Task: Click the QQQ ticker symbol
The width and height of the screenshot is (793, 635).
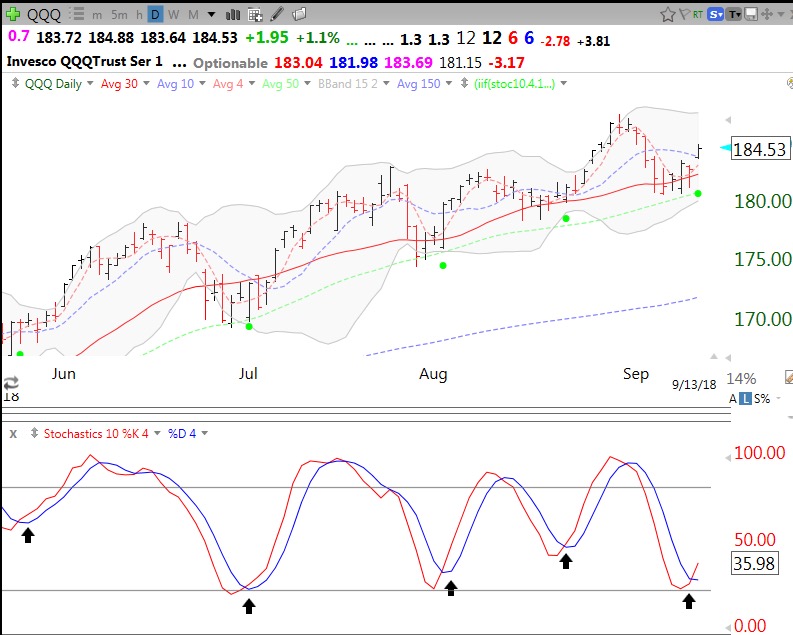Action: pos(43,15)
